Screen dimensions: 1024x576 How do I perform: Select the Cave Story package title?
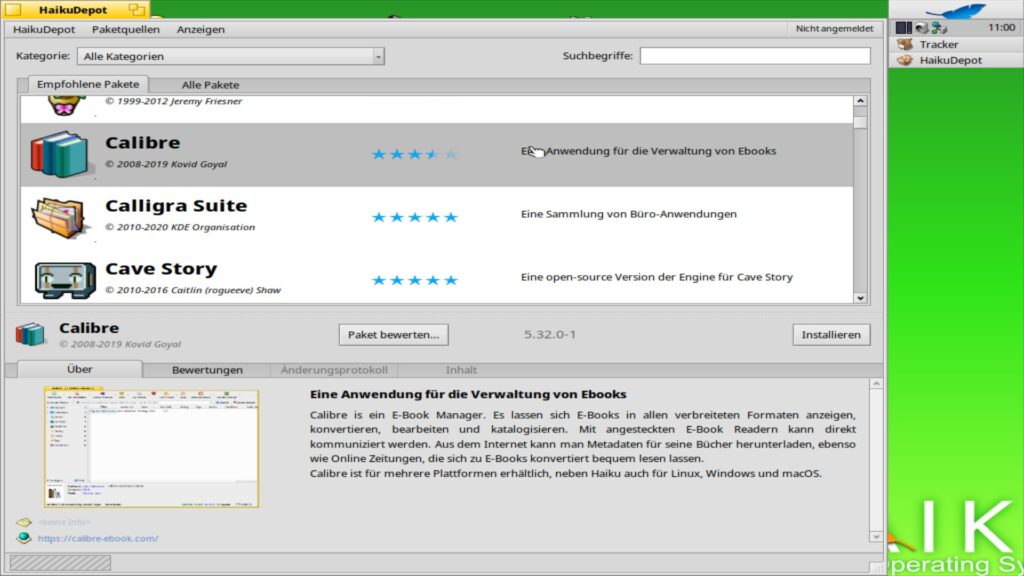click(x=161, y=269)
